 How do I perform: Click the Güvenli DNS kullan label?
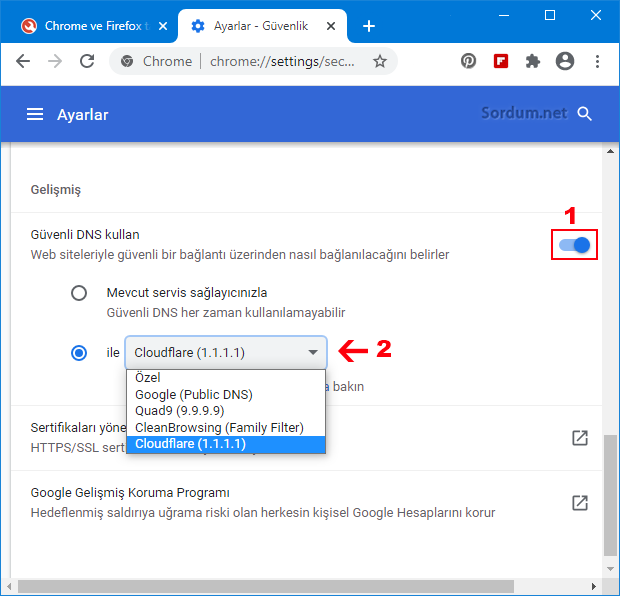tap(85, 235)
